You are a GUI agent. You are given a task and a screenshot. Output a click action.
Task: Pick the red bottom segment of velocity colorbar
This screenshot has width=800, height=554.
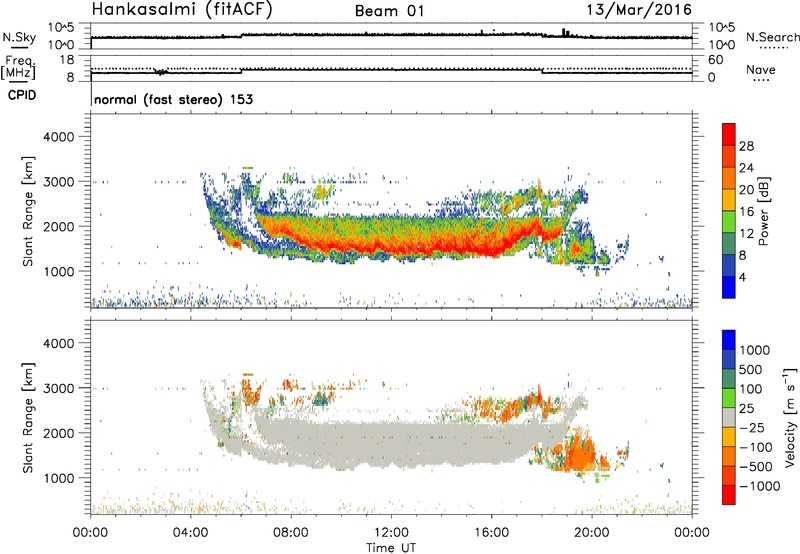coord(729,495)
